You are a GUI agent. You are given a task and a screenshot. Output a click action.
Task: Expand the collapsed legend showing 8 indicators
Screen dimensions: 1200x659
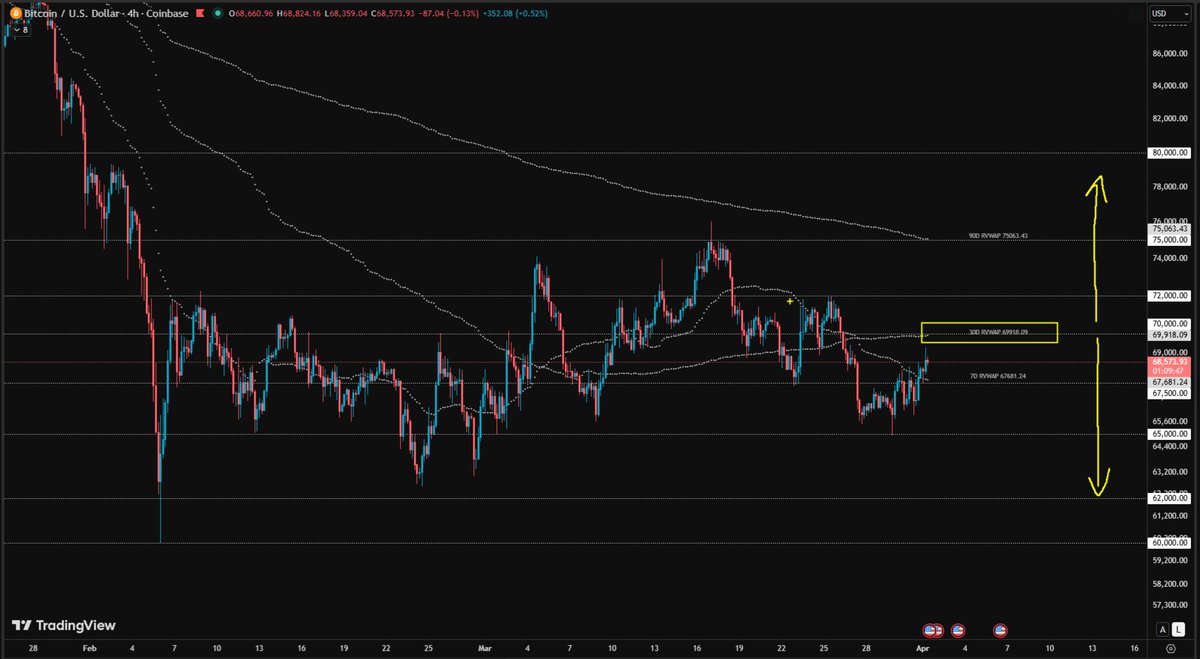click(x=19, y=30)
